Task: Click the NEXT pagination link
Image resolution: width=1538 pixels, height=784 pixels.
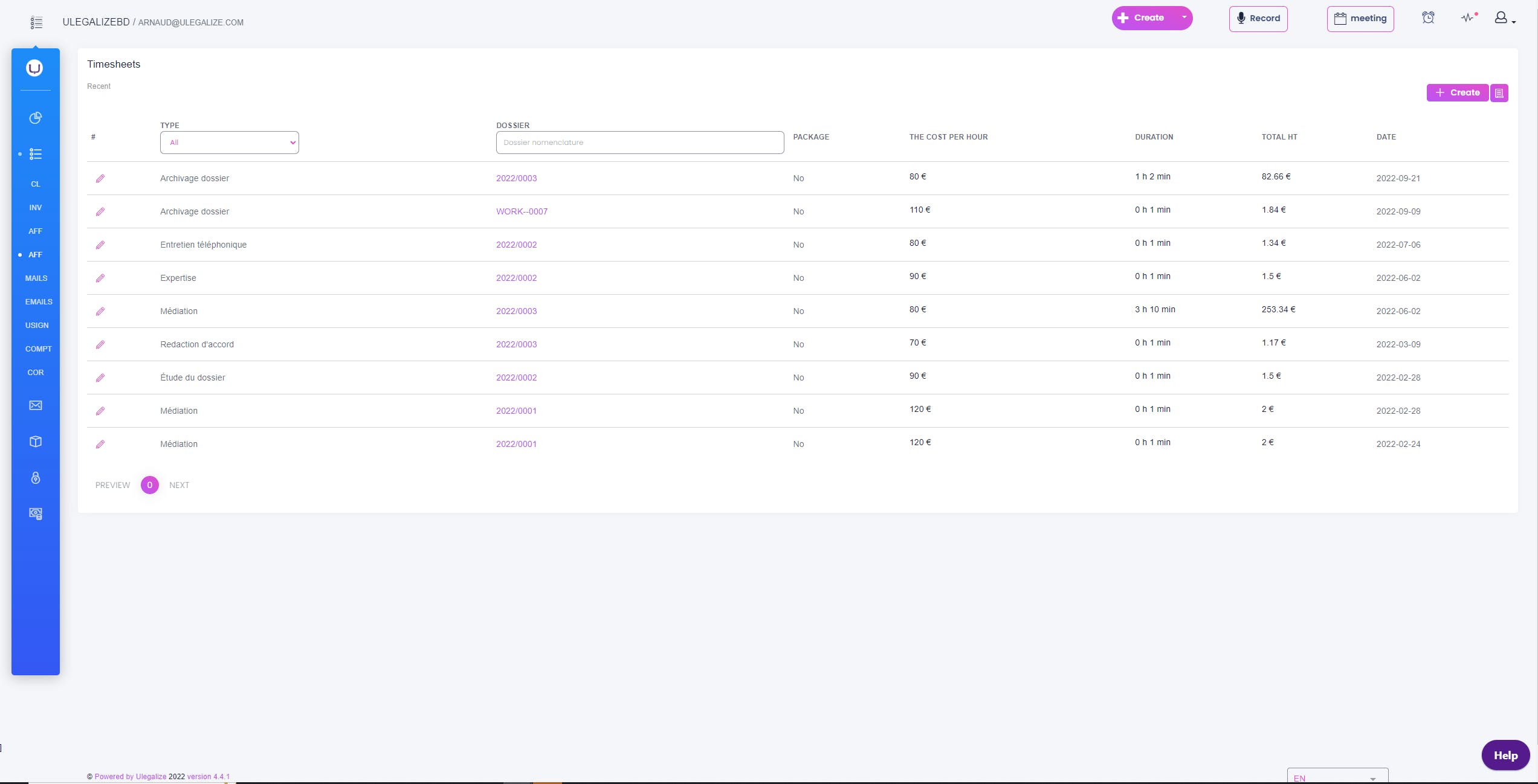Action: click(179, 485)
